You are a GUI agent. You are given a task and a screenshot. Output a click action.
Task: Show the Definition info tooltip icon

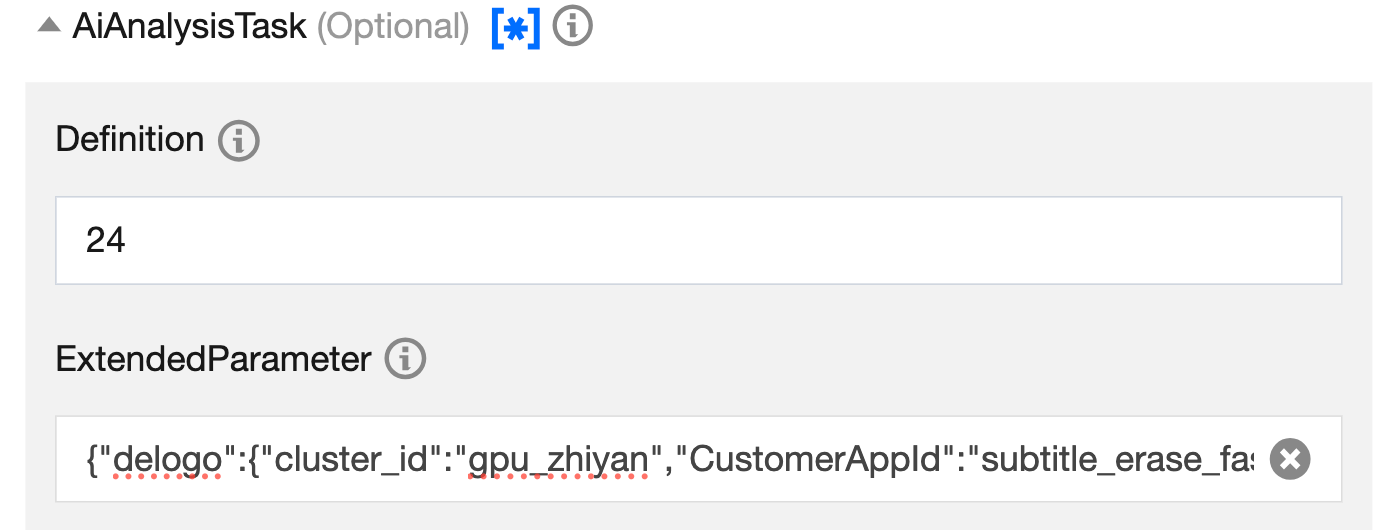239,140
